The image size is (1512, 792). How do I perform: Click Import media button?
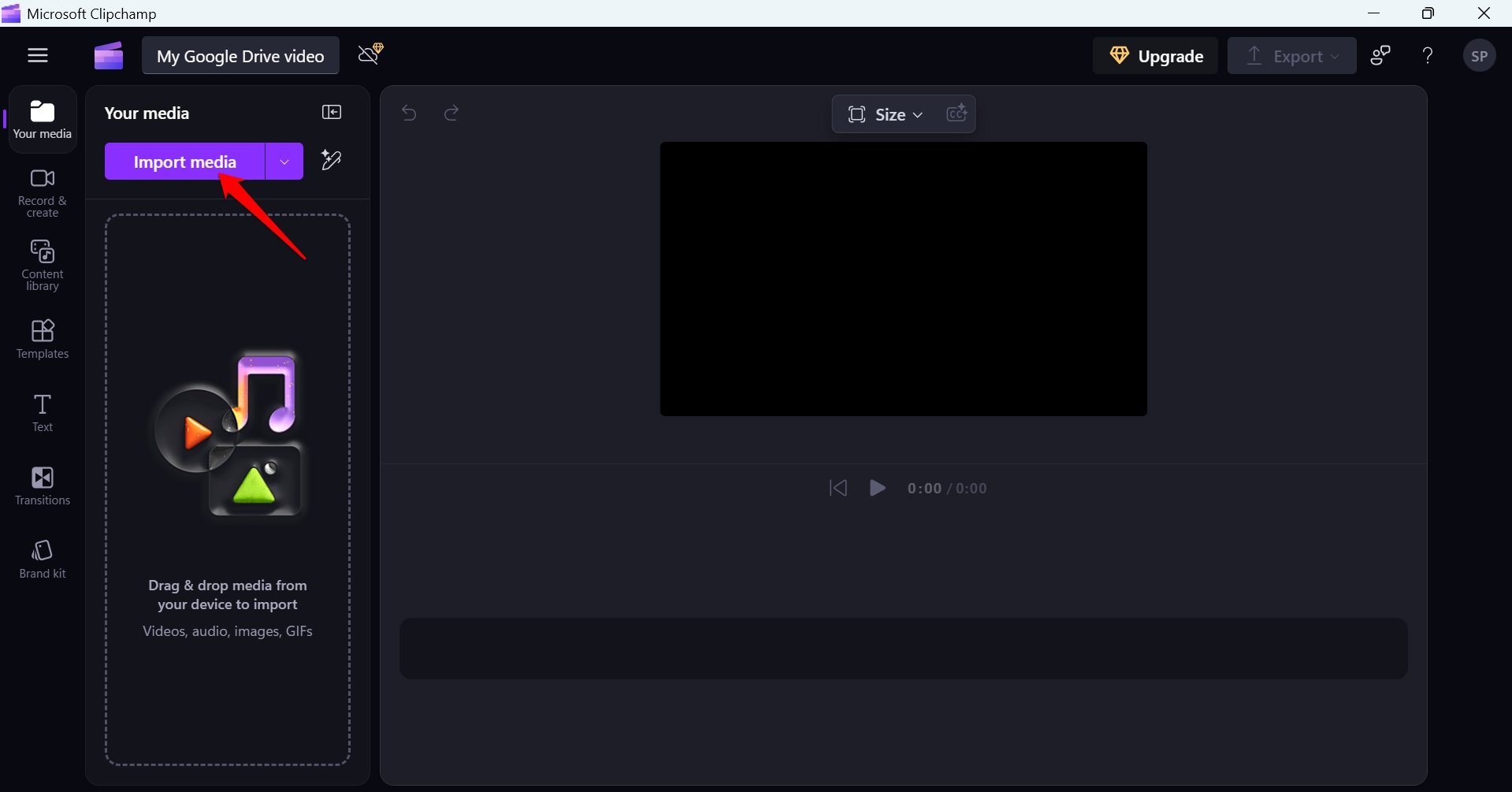click(x=185, y=162)
